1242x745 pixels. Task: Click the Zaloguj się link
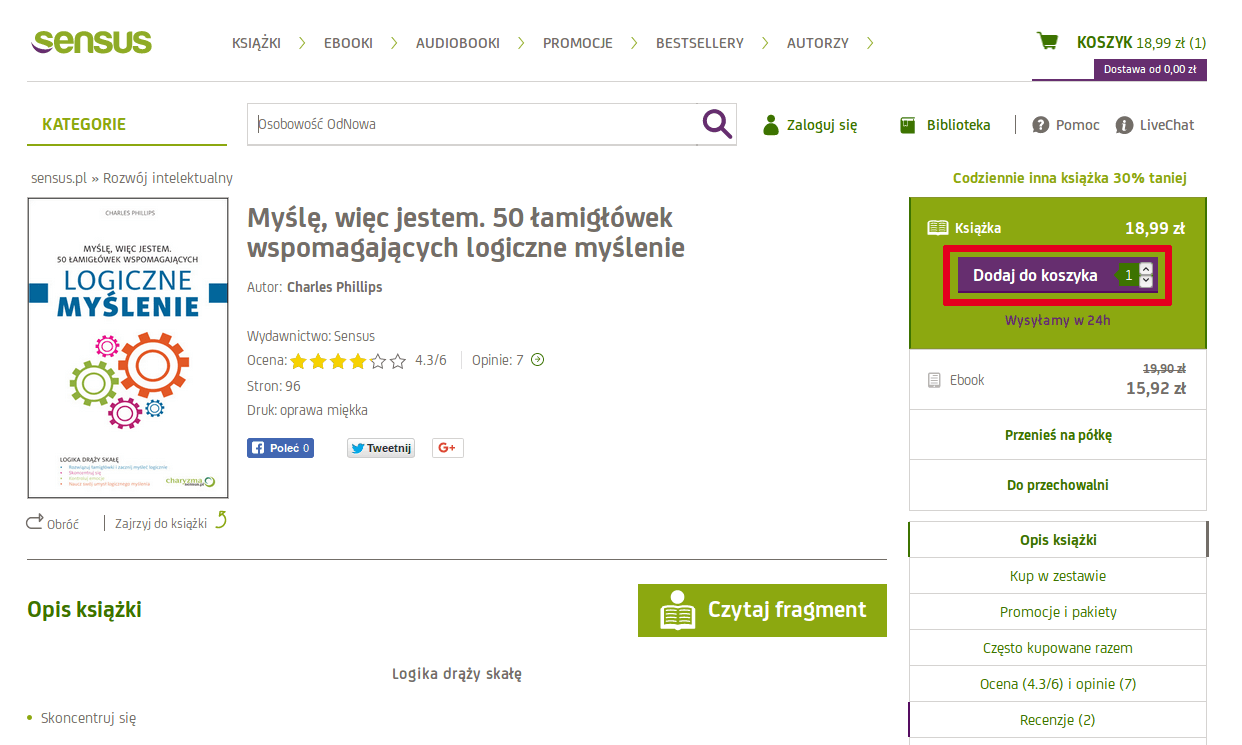click(x=822, y=125)
